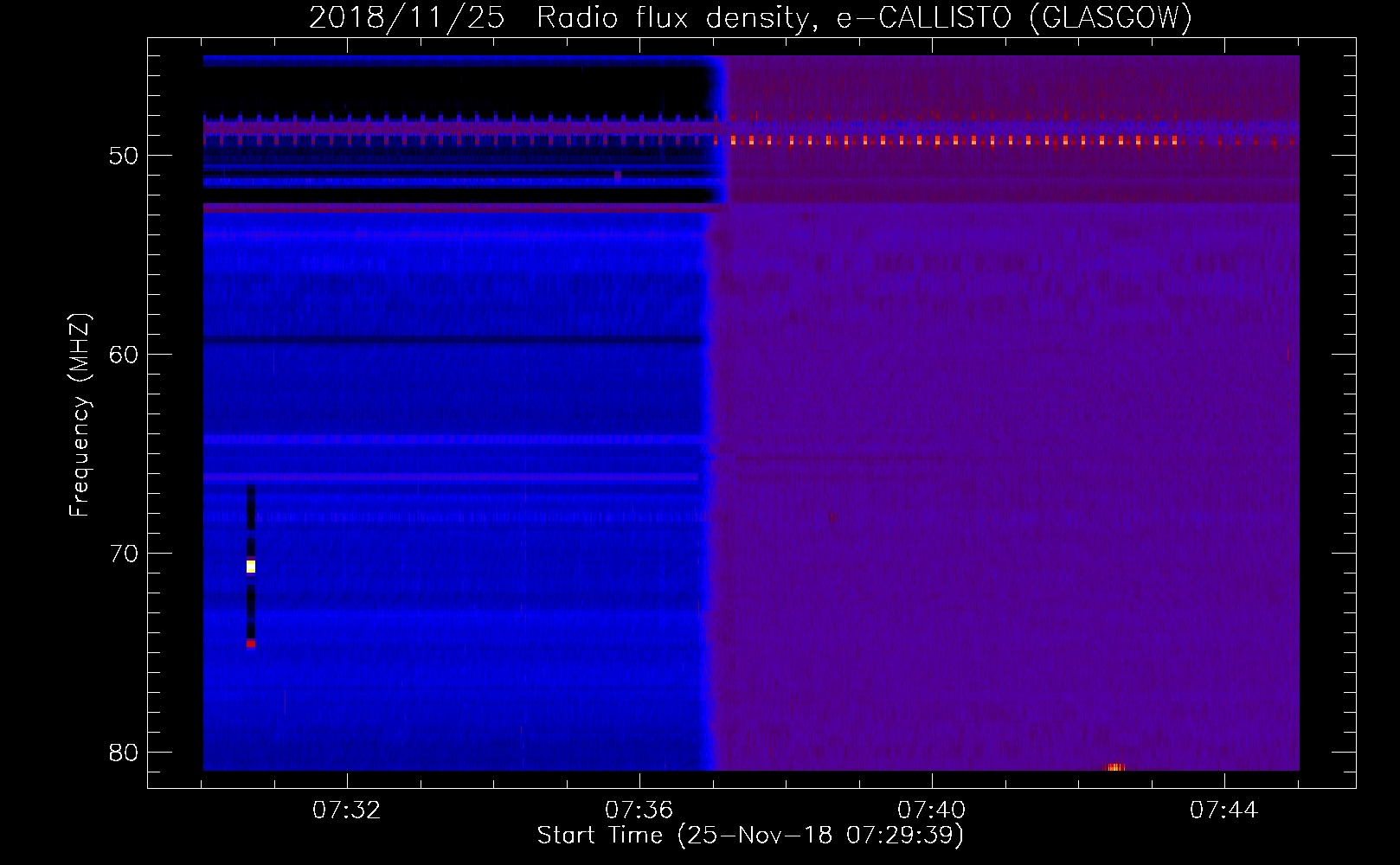Click the 'Frequency (MHz)' axis label
Image resolution: width=1400 pixels, height=865 pixels.
[x=80, y=414]
